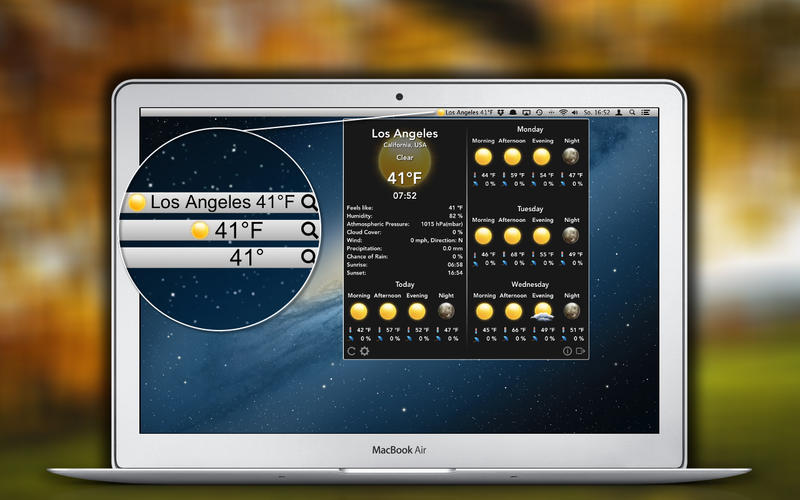Click the Today Morning thermometer icon
The height and width of the screenshot is (500, 800).
click(x=351, y=331)
